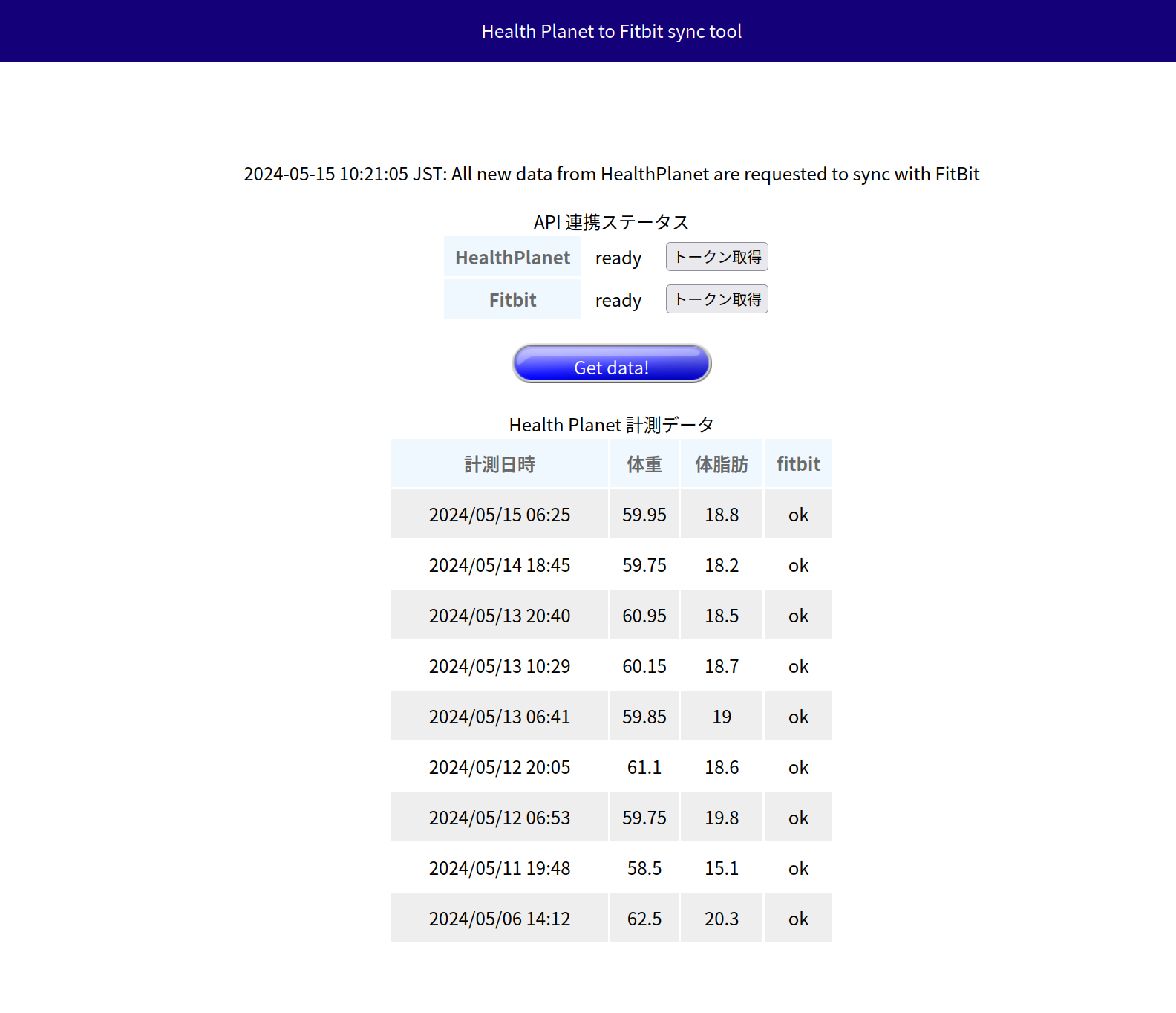This screenshot has height=1013, width=1176.
Task: Click the ready status next to HealthPlanet
Action: coord(618,258)
